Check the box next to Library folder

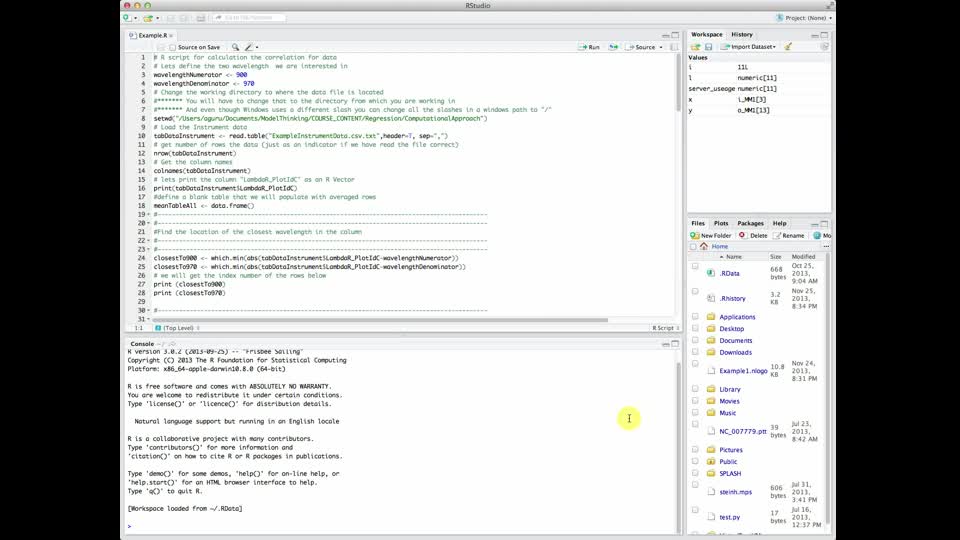pos(695,389)
